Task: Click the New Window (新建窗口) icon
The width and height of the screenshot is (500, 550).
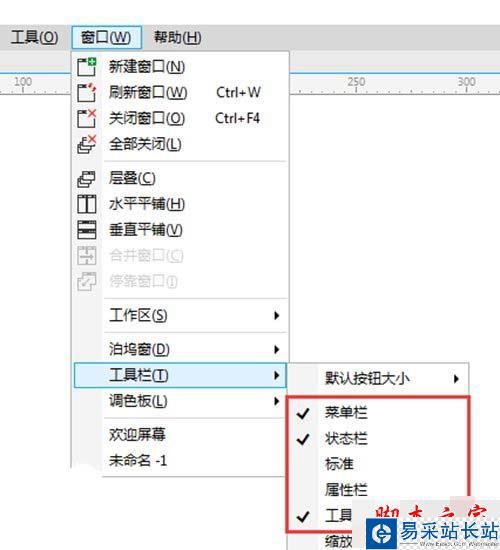Action: 87,67
